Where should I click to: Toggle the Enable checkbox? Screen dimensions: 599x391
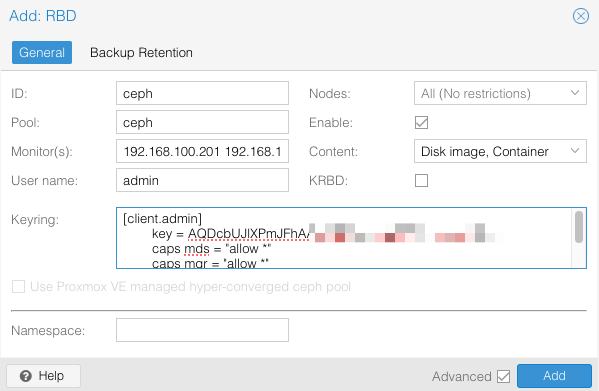pyautogui.click(x=421, y=123)
